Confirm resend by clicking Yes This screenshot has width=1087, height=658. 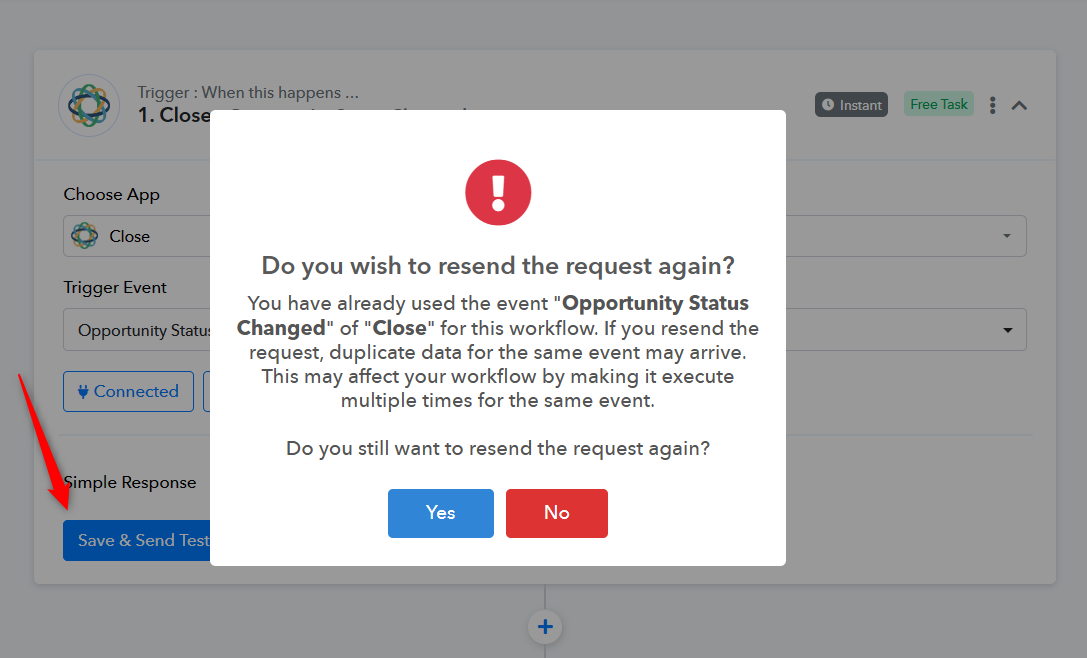(440, 513)
